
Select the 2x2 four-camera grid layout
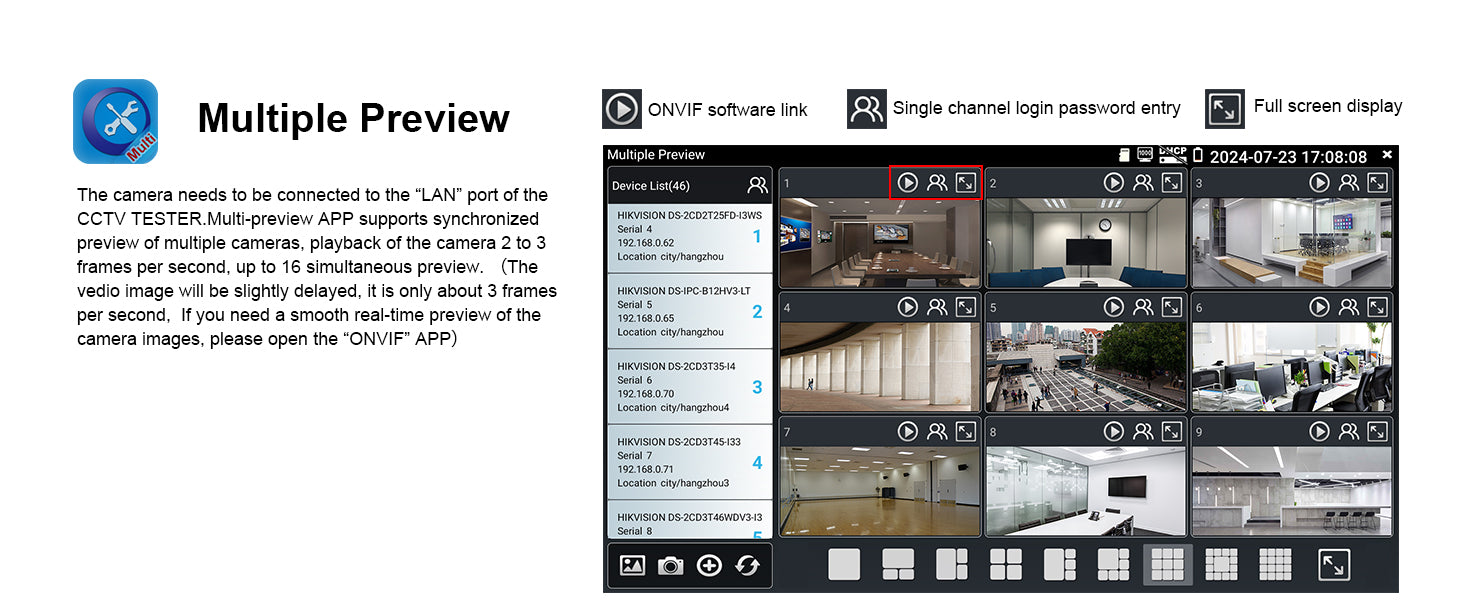pos(1005,565)
